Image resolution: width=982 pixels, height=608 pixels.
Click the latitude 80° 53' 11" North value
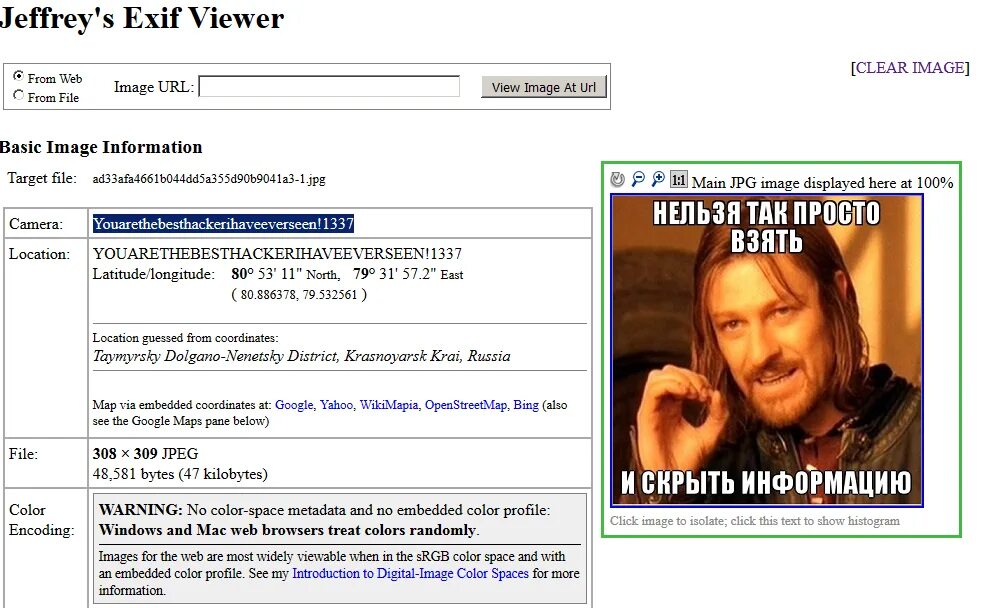[286, 274]
